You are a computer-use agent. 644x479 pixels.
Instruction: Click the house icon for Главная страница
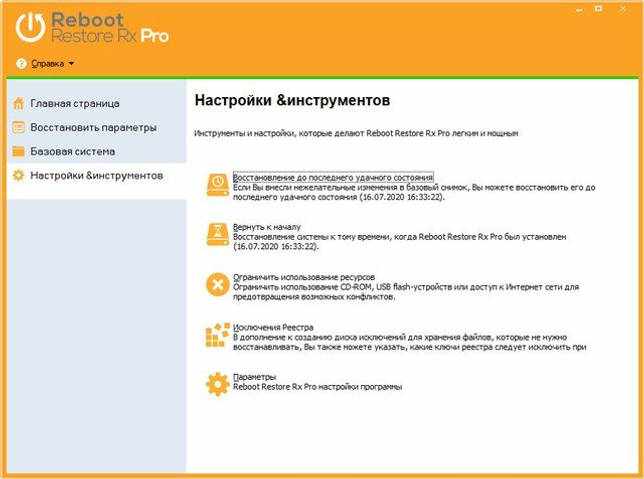(18, 104)
